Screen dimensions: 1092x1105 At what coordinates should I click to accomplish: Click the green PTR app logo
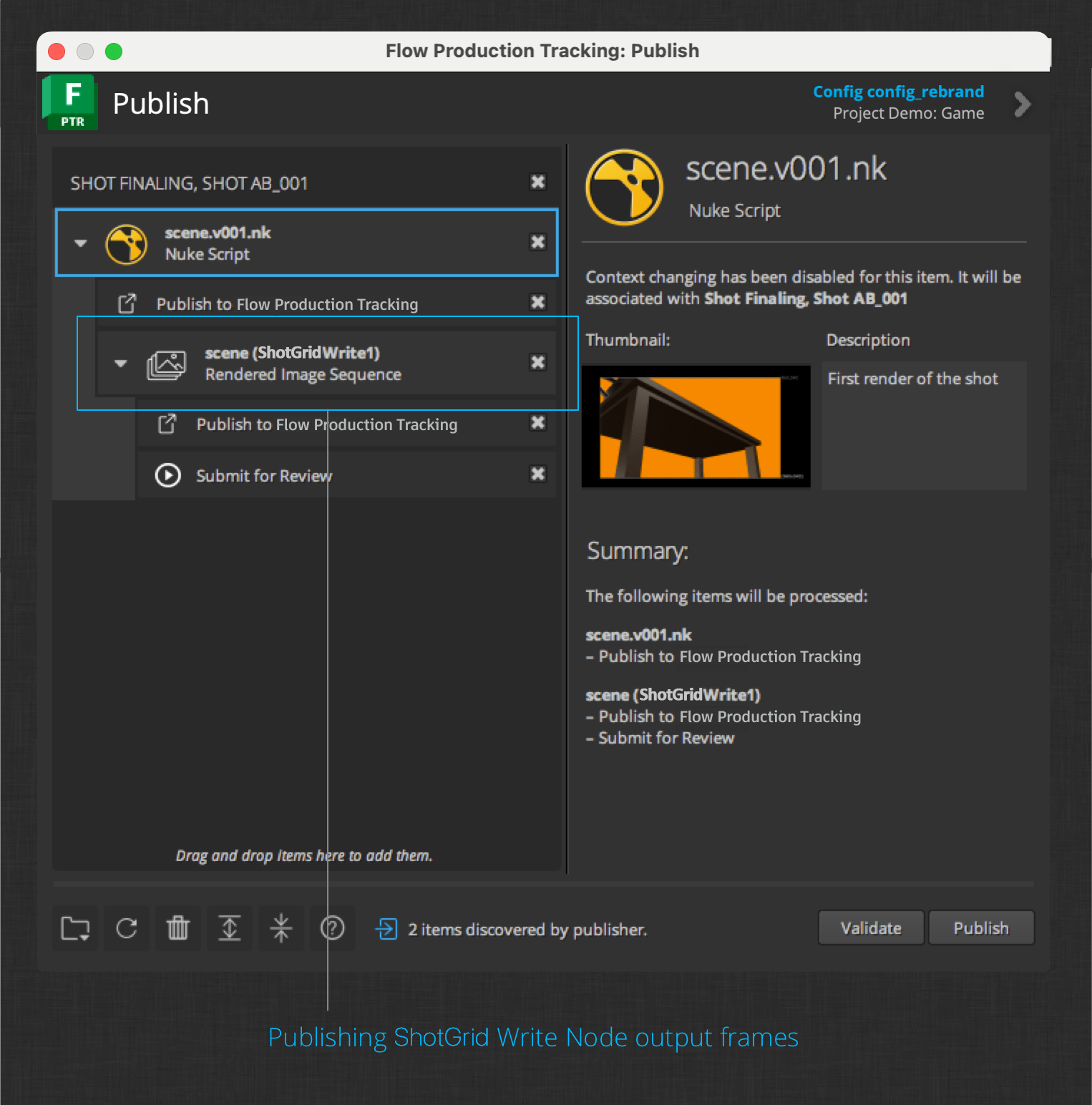click(69, 102)
